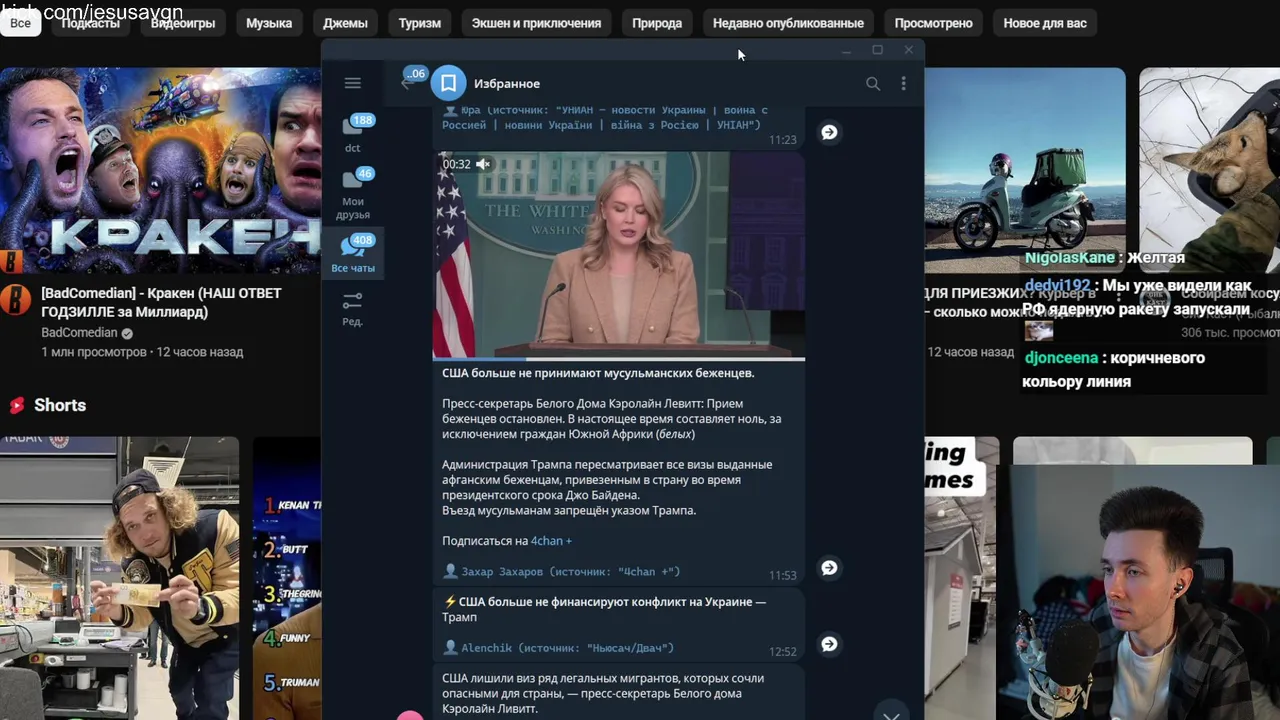Click the США больше не принимают headline

598,373
